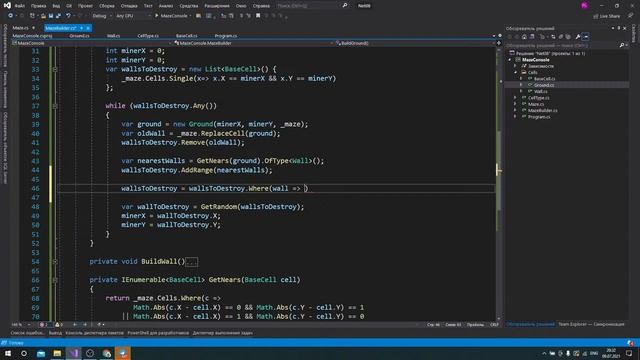
Task: Open the Отладка menu
Action: pos(129,6)
